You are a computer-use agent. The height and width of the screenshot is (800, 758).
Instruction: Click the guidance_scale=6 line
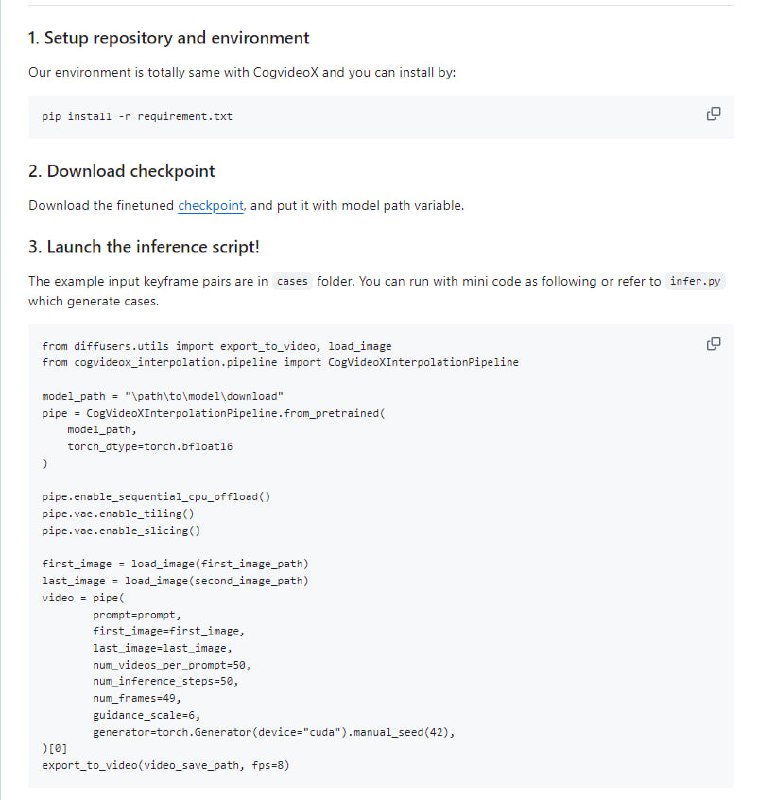pyautogui.click(x=147, y=715)
